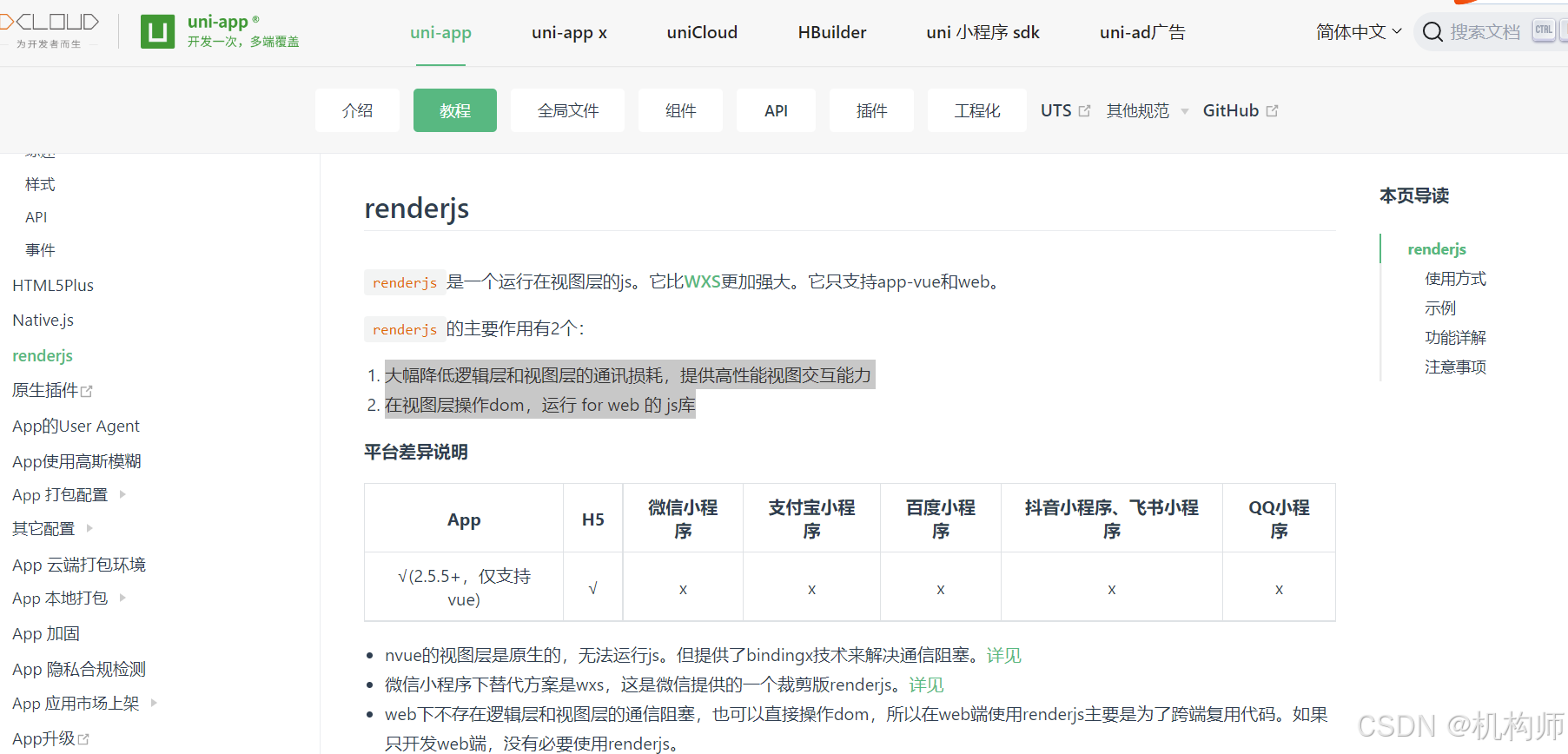Viewport: 1568px width, 754px height.
Task: Click the external-link icon beside GitHub
Action: [1273, 111]
